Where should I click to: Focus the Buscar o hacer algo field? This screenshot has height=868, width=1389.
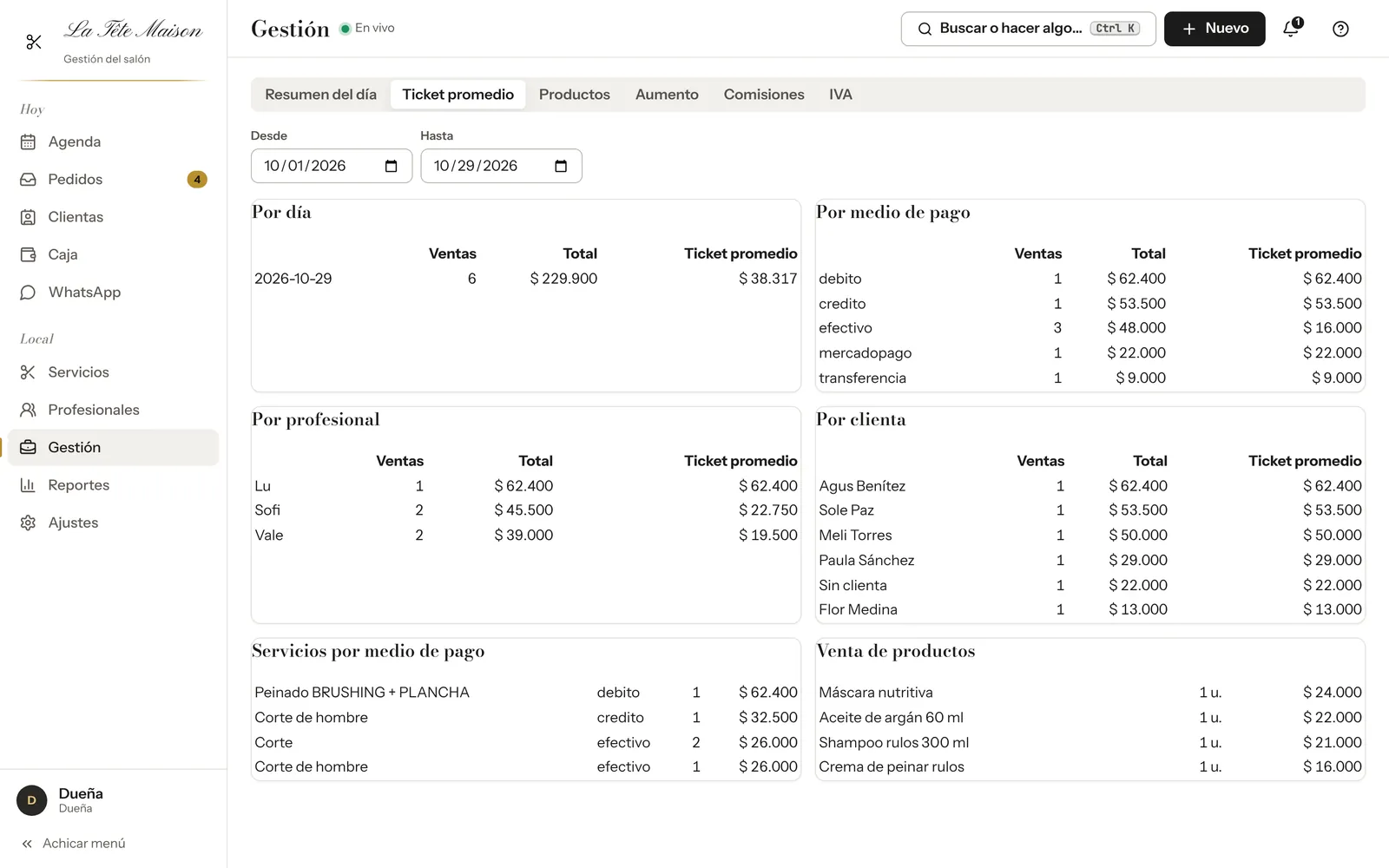click(x=1028, y=29)
